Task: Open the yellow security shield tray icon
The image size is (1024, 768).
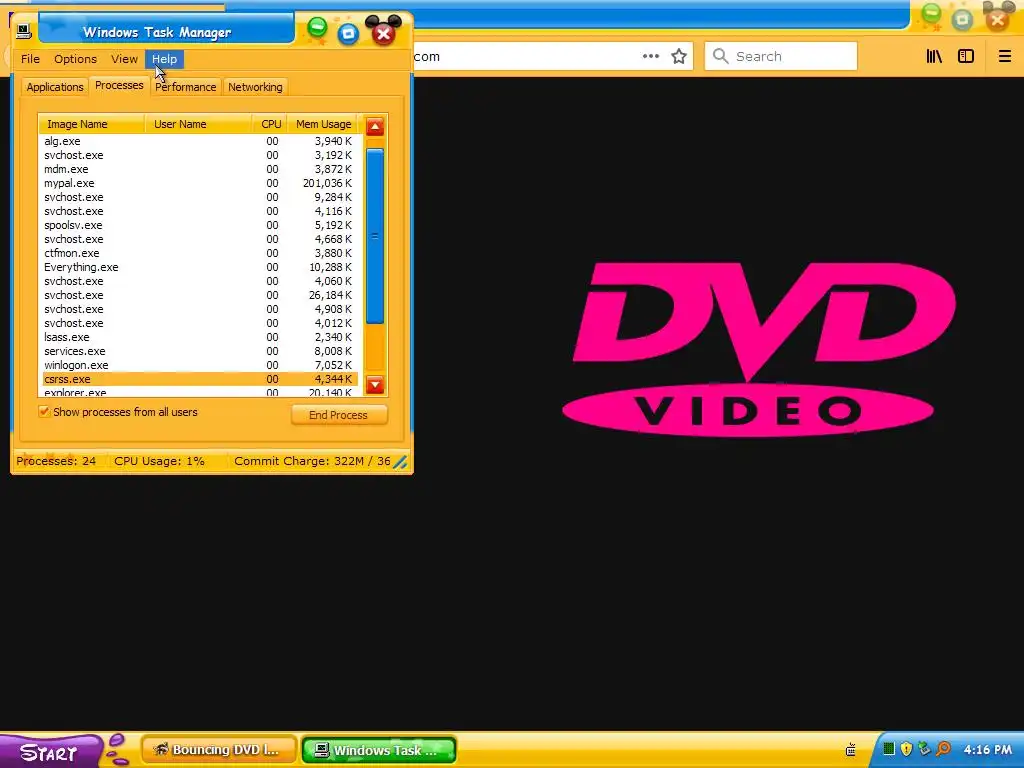Action: [x=906, y=749]
